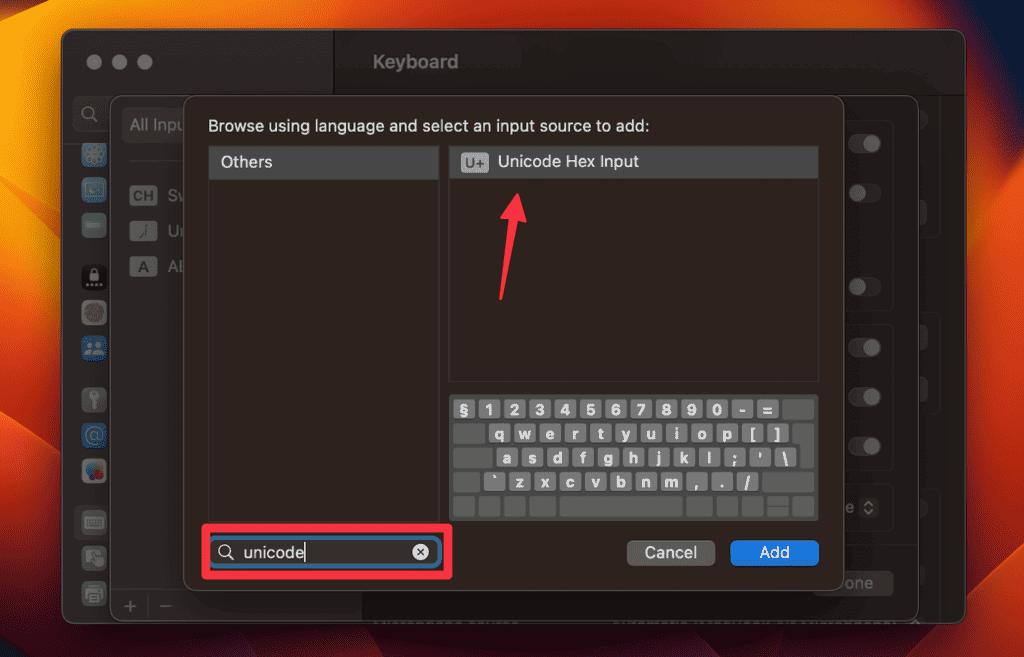The image size is (1024, 657).
Task: Click the printers icon in the sidebar
Action: pos(93,594)
